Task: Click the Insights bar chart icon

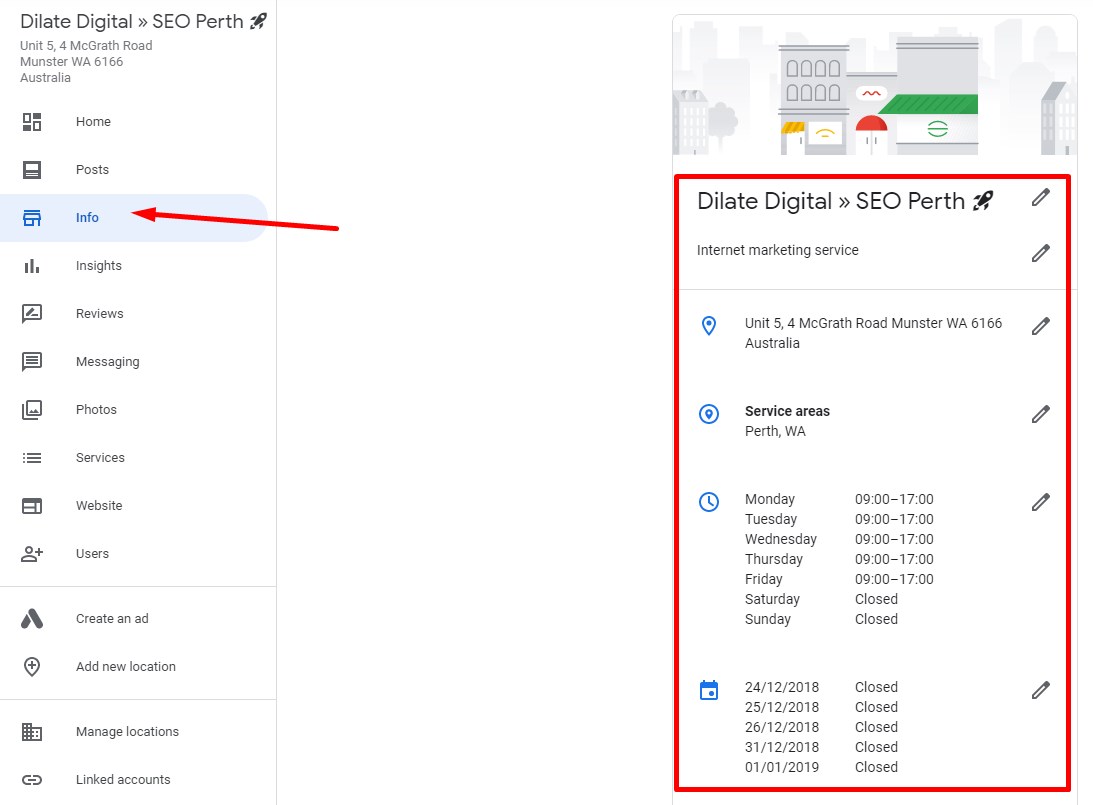Action: 32,266
